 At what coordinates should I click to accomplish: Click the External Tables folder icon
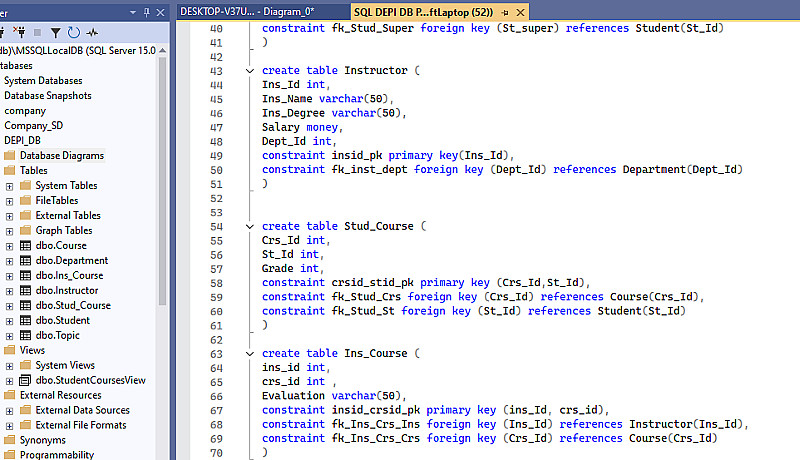(26, 215)
